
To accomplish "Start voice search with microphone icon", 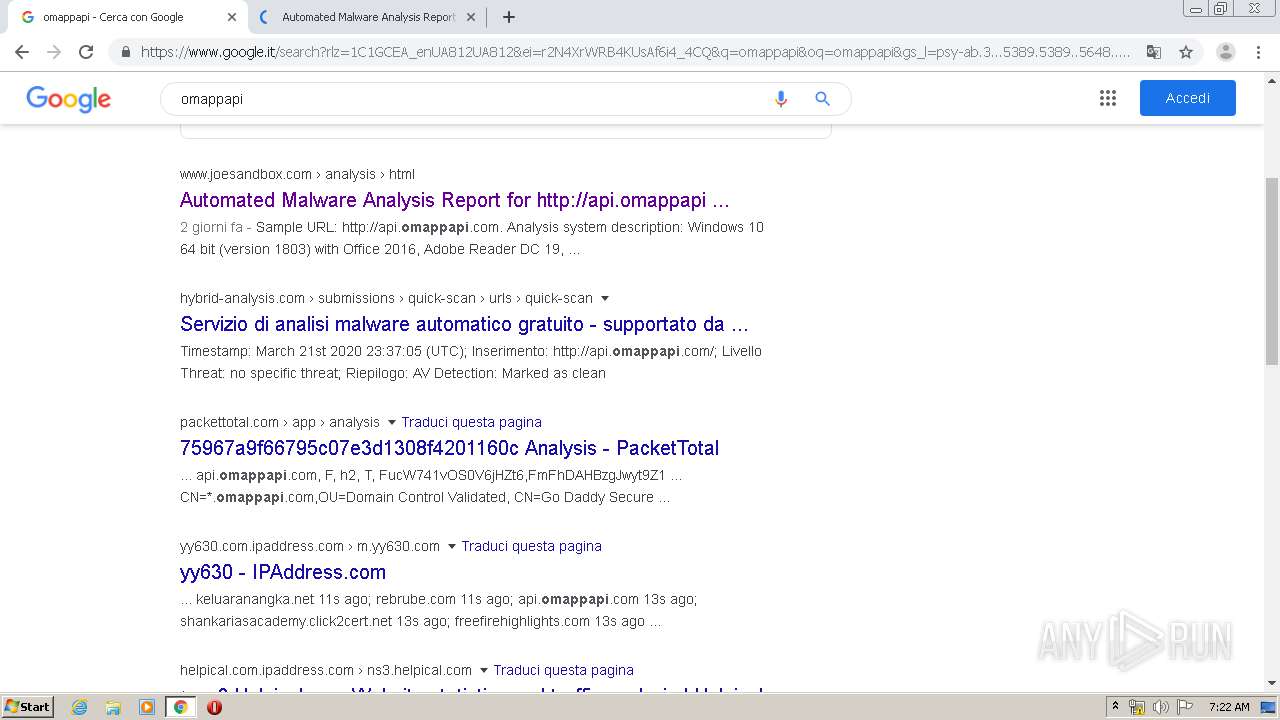I will pos(781,99).
